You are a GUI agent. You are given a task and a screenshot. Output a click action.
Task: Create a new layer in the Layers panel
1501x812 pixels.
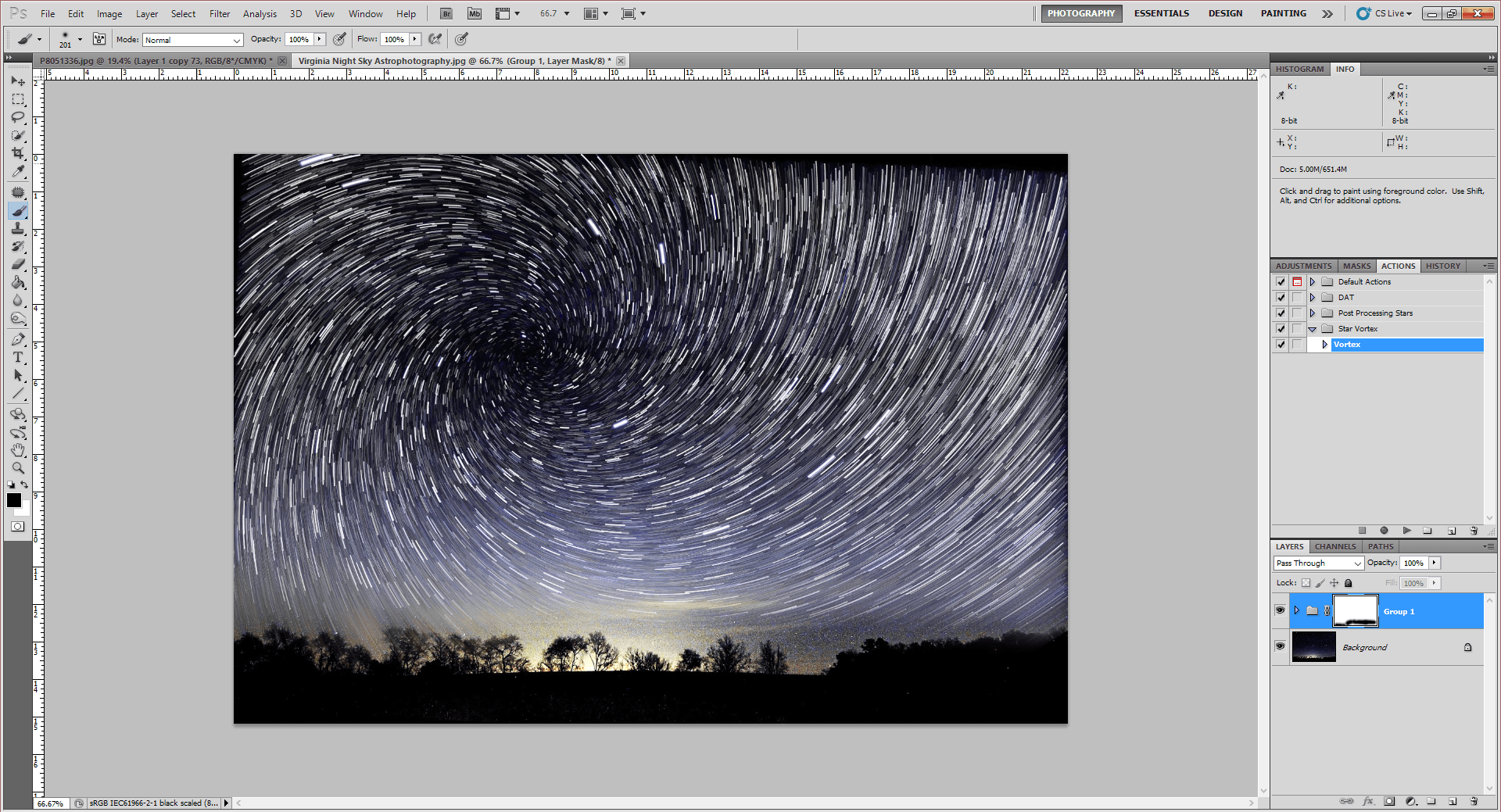pyautogui.click(x=1453, y=801)
